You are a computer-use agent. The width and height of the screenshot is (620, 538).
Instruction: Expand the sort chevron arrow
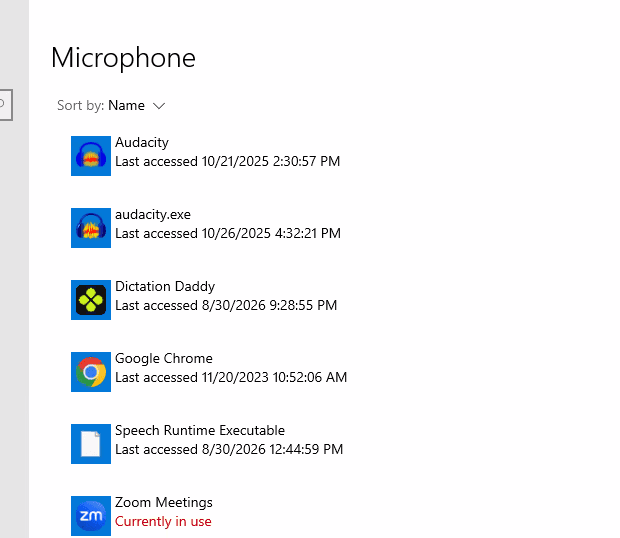click(x=159, y=106)
